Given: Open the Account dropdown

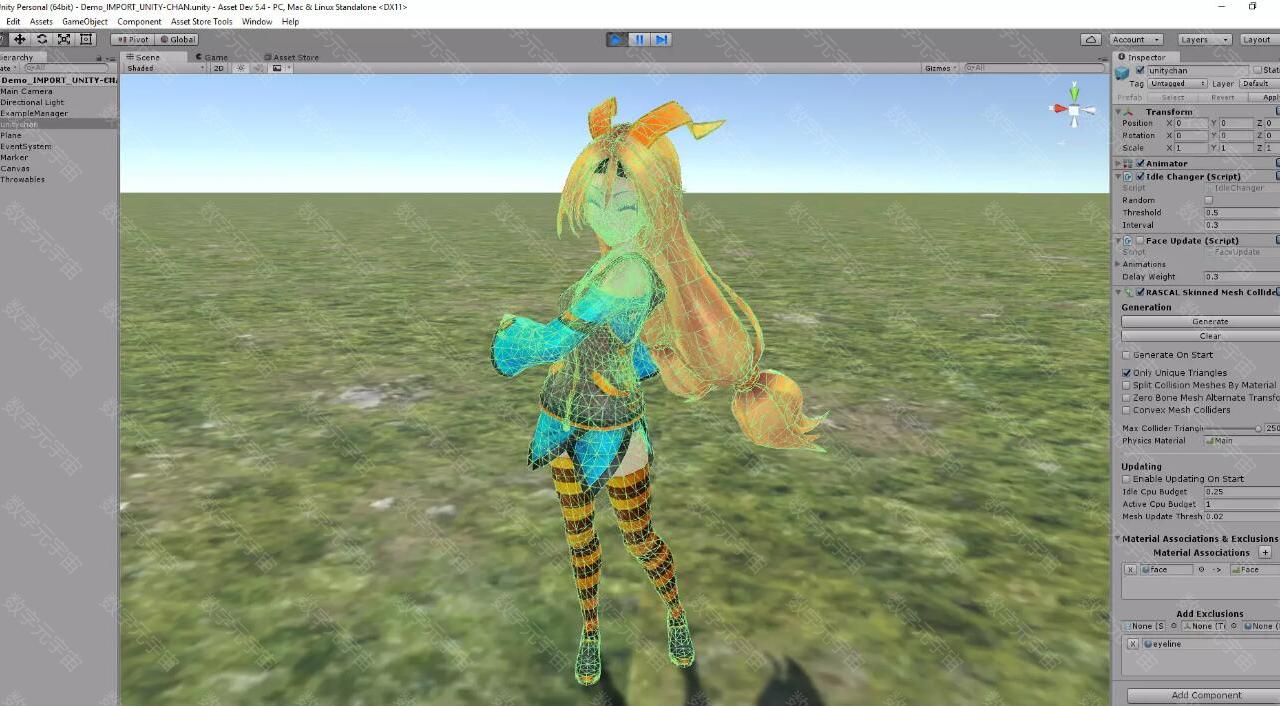Looking at the screenshot, I should coord(1136,40).
